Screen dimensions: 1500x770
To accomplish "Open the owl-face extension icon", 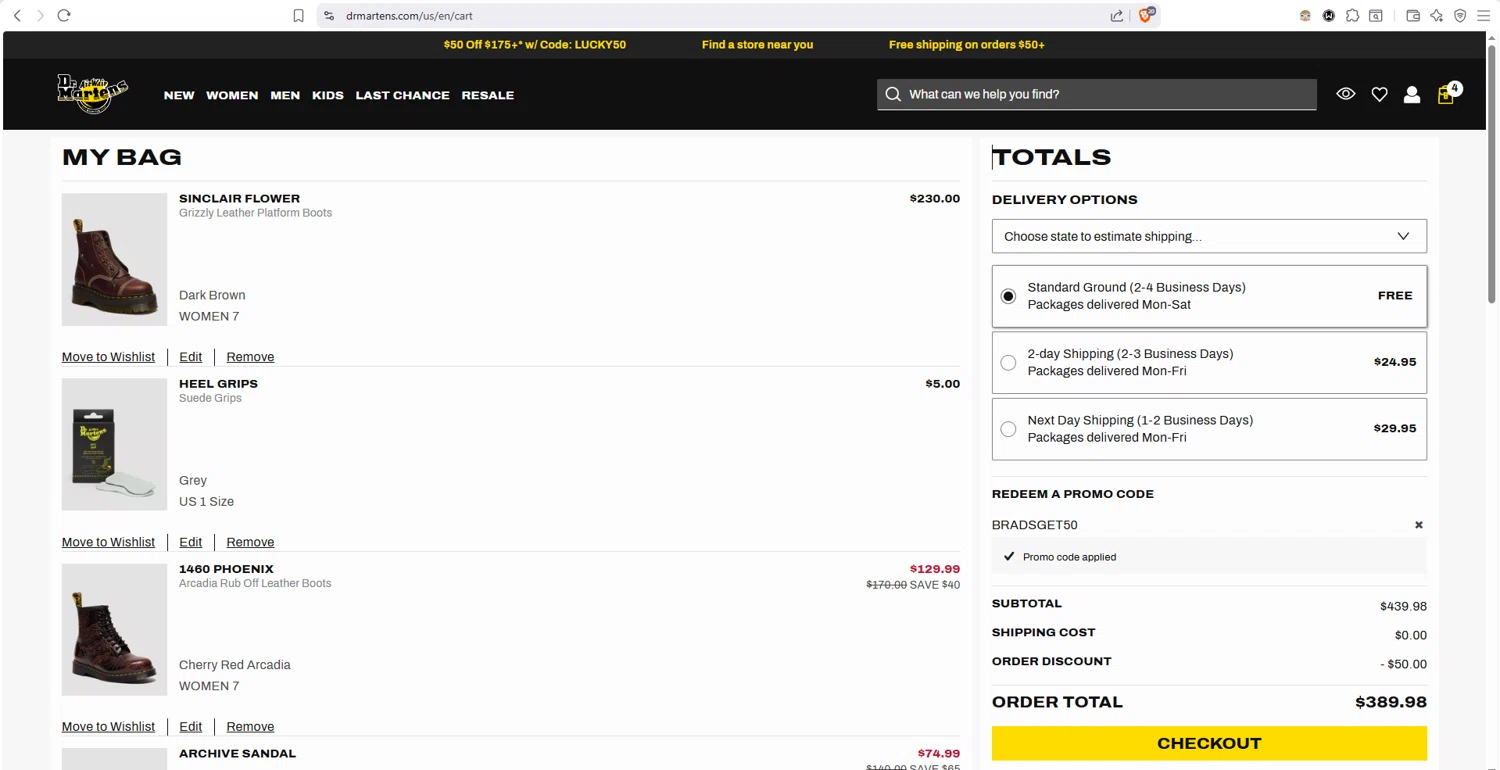I will coord(1305,16).
